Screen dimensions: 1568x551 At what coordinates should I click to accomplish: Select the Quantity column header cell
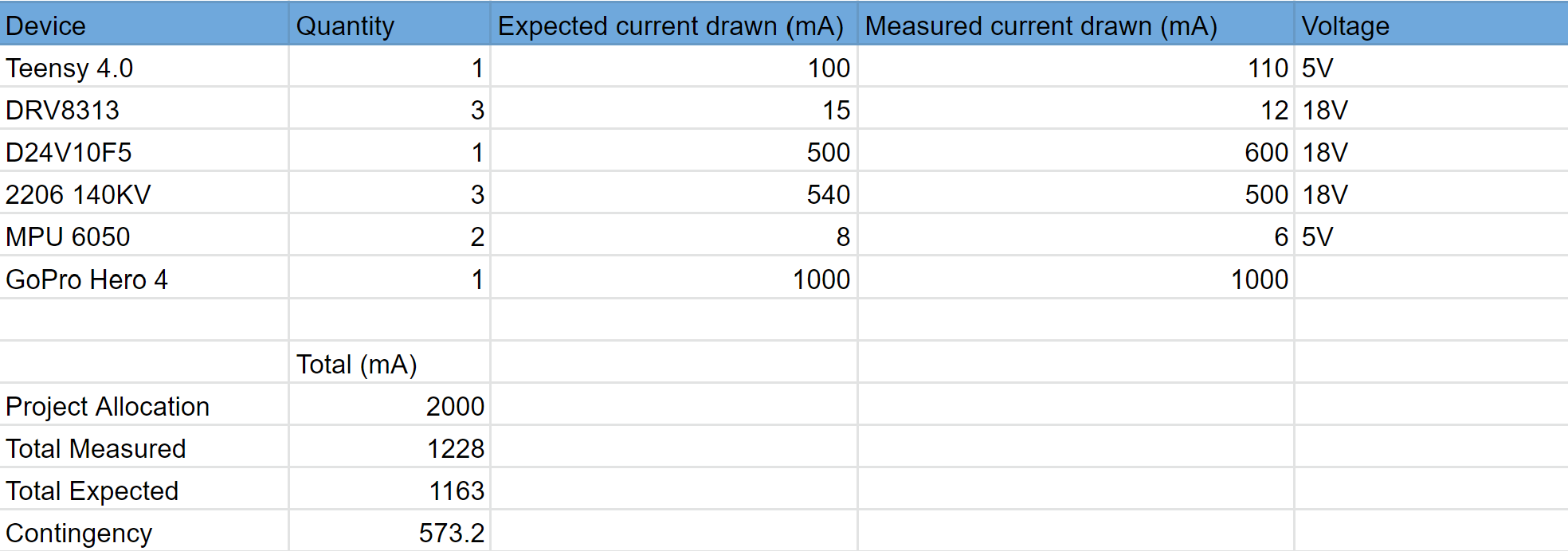point(390,24)
